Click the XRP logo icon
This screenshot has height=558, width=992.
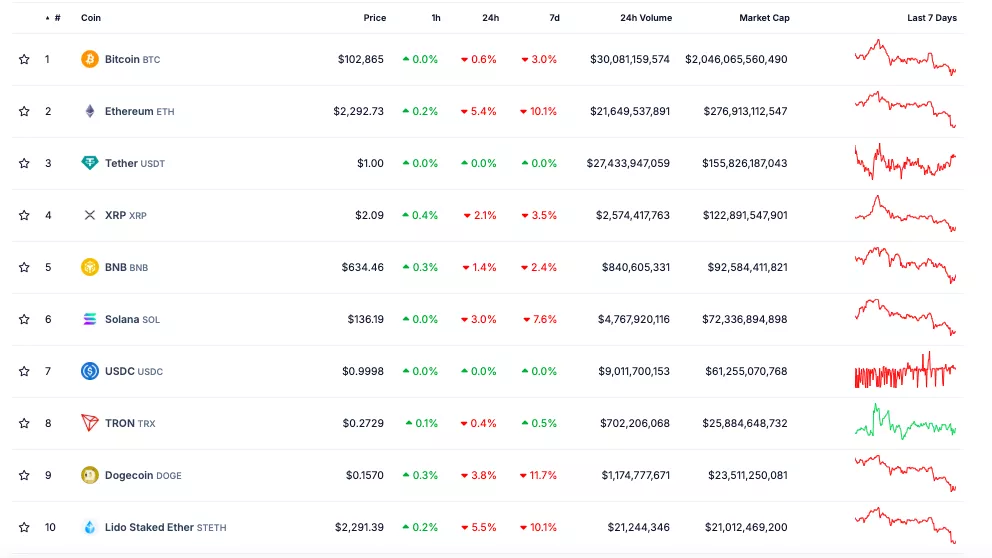click(x=89, y=215)
